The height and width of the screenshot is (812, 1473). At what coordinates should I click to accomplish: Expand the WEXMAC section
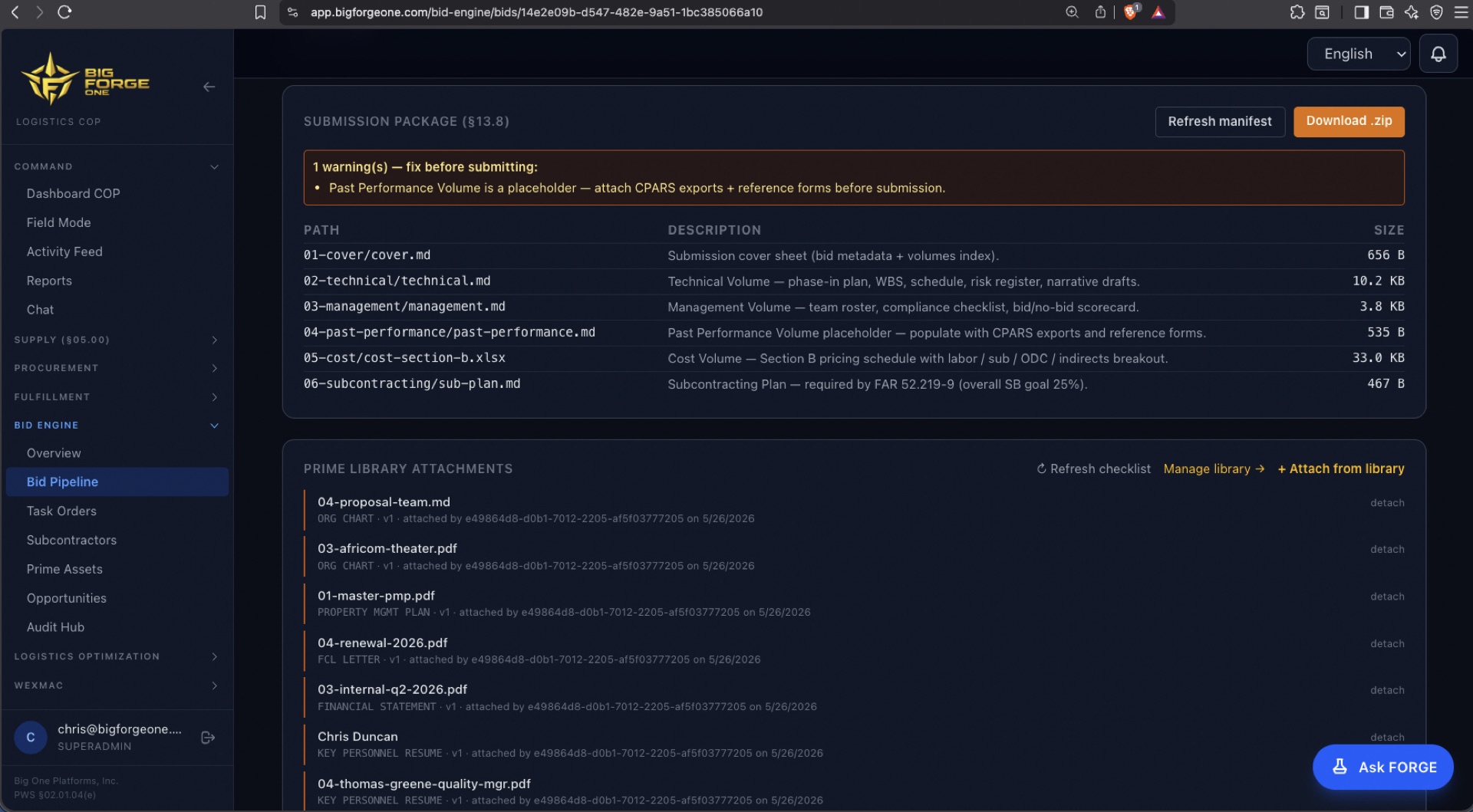pyautogui.click(x=117, y=685)
